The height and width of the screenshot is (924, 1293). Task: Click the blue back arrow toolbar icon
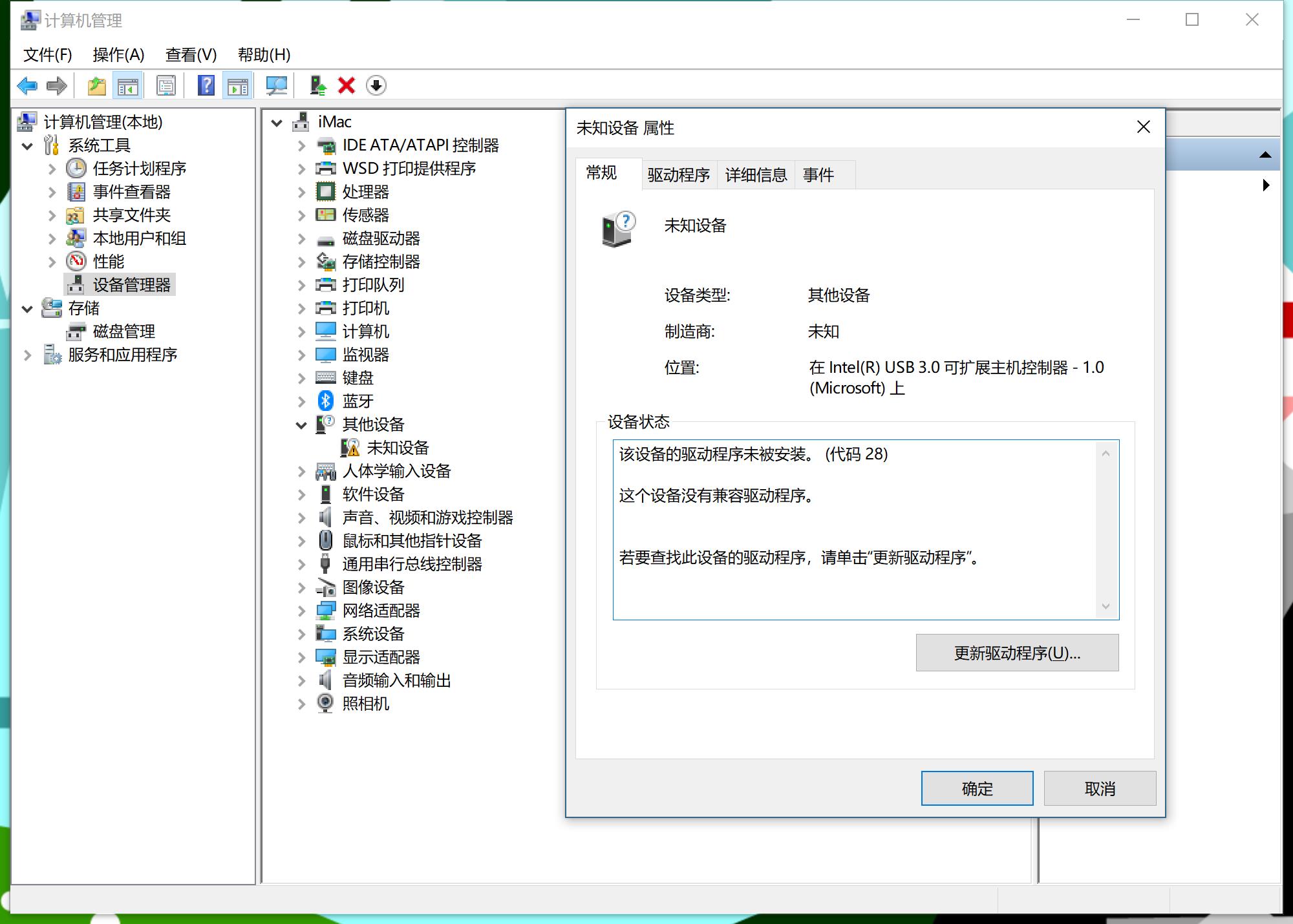coord(27,85)
